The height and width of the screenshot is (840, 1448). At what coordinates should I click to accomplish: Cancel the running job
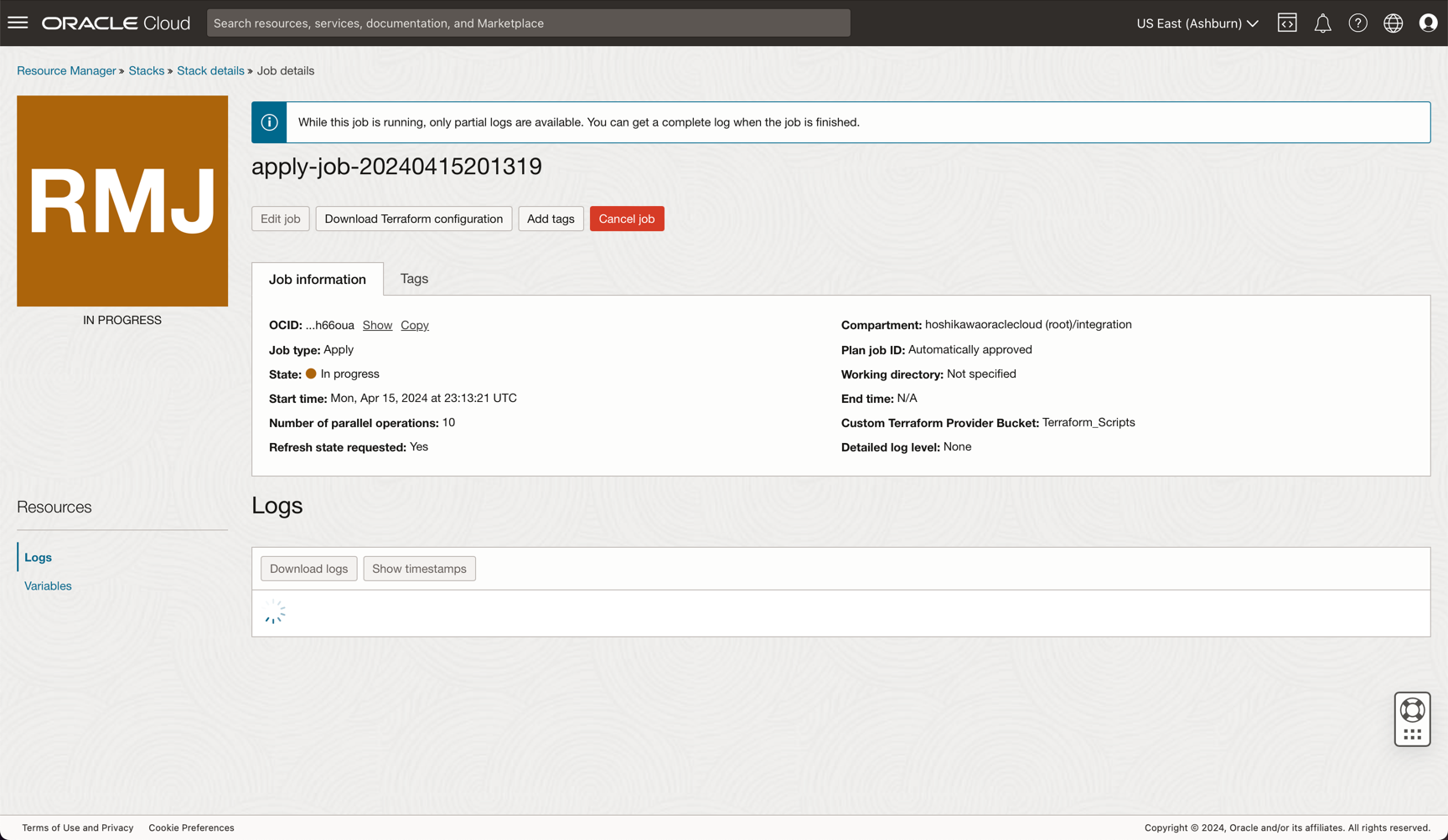click(627, 219)
